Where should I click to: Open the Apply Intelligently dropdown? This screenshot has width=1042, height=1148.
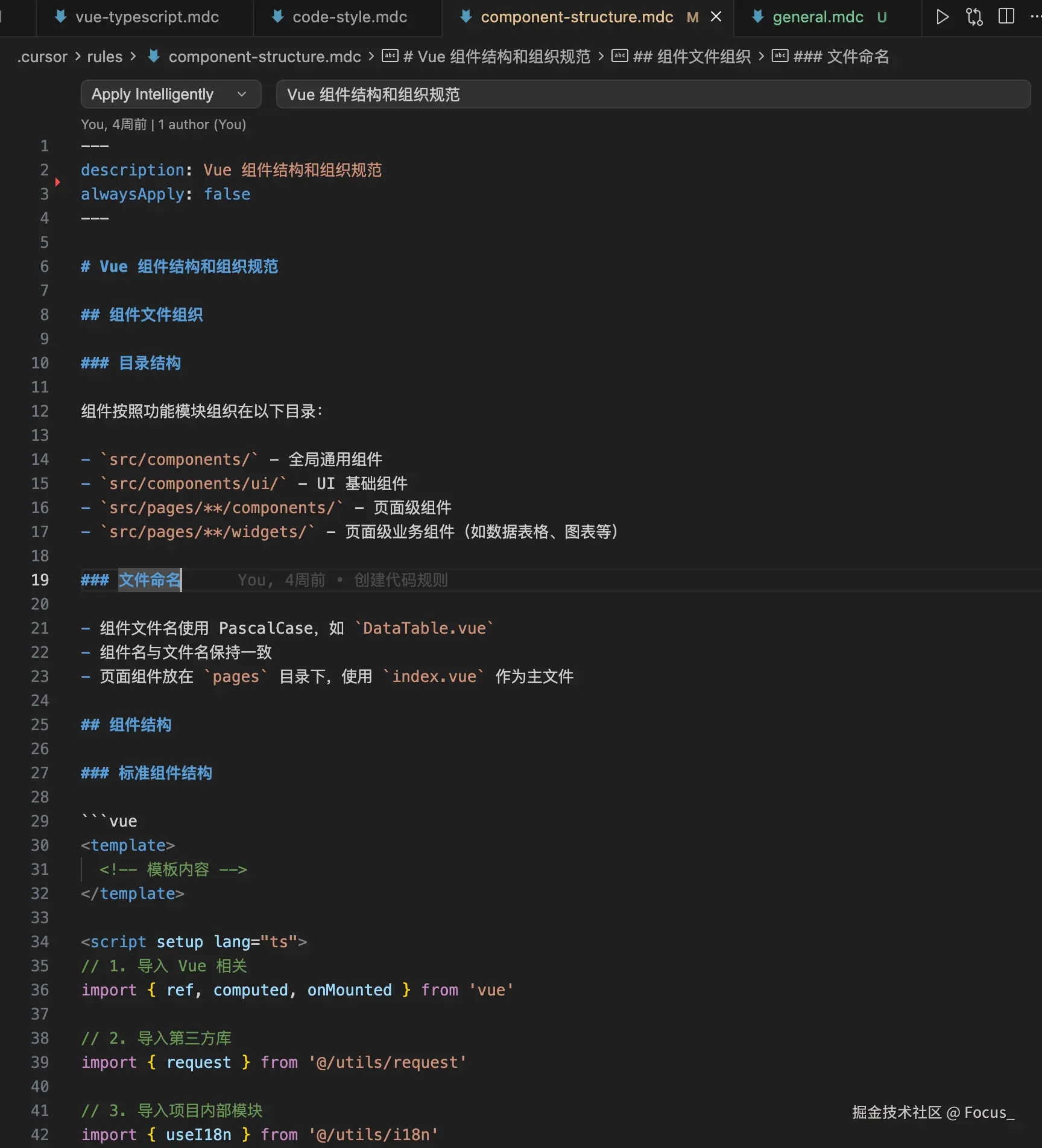point(171,94)
